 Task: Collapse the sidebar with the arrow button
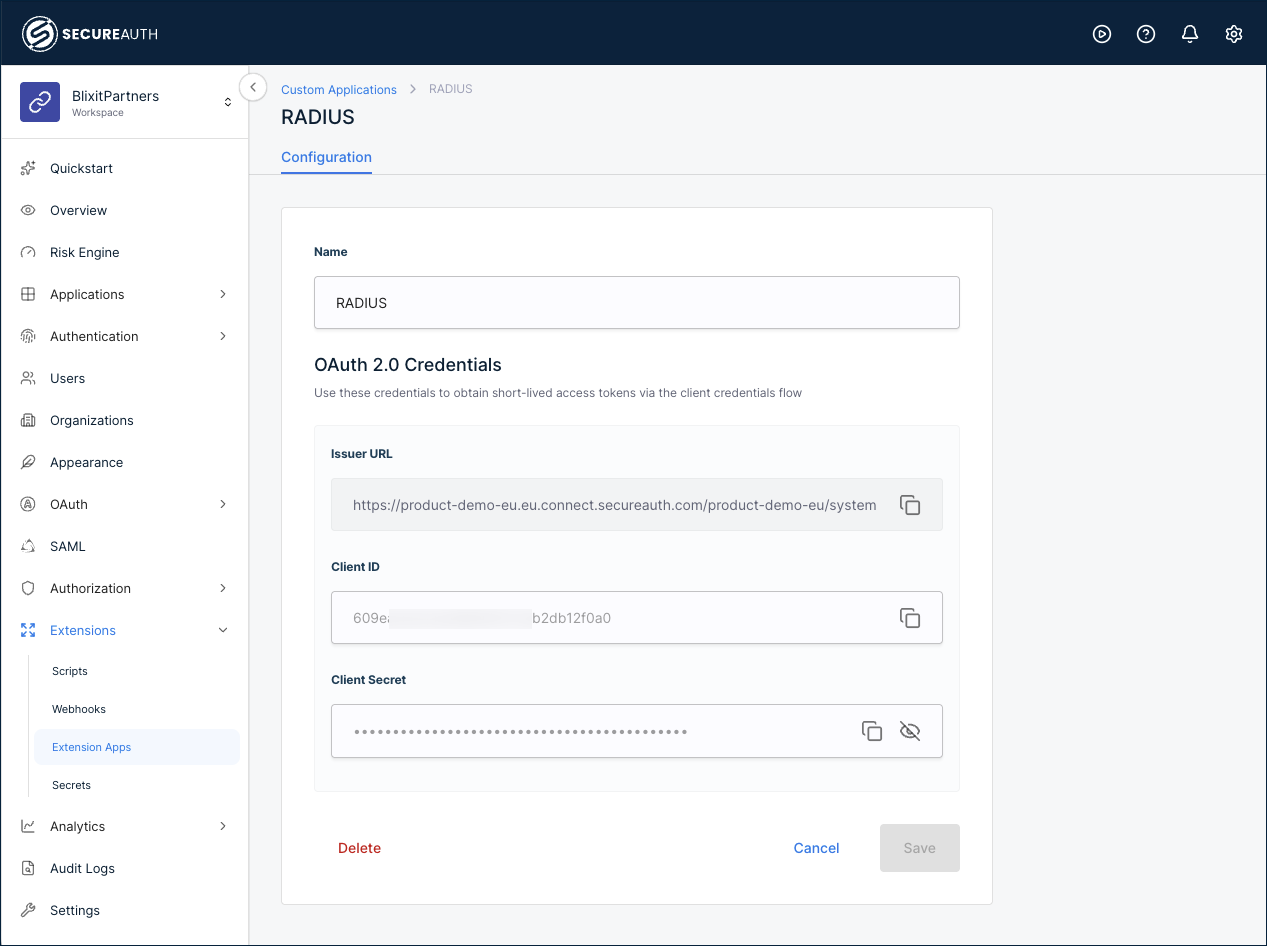253,87
